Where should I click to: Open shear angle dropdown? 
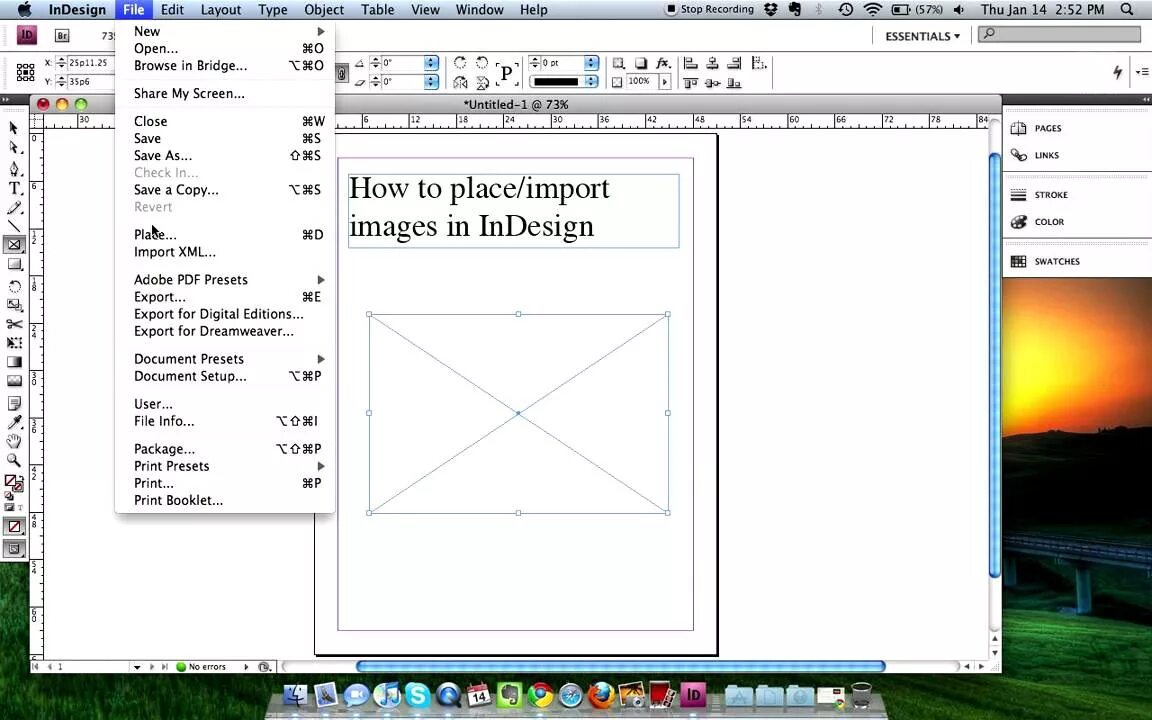[431, 82]
